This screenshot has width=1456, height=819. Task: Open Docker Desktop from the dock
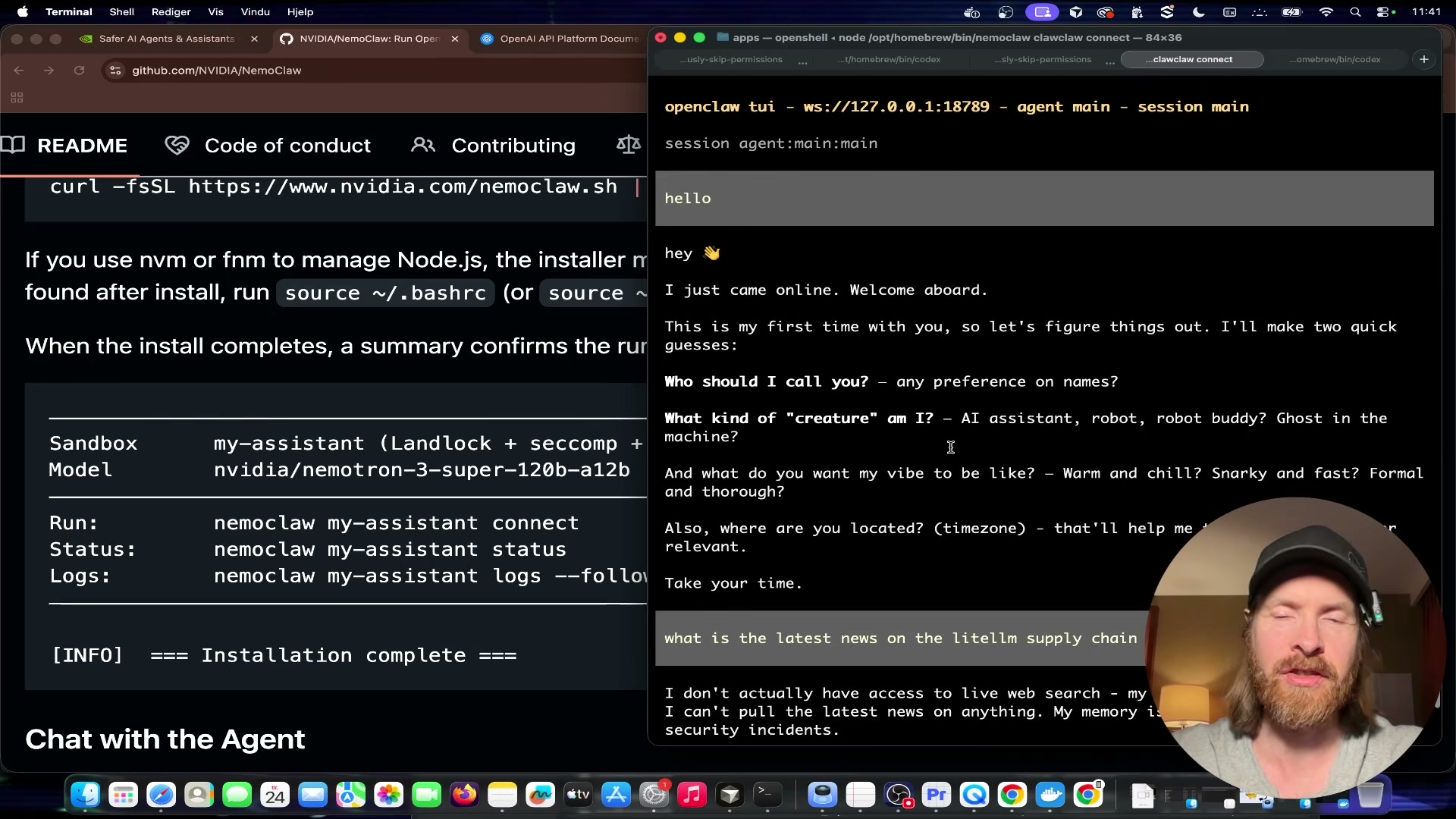tap(1050, 795)
